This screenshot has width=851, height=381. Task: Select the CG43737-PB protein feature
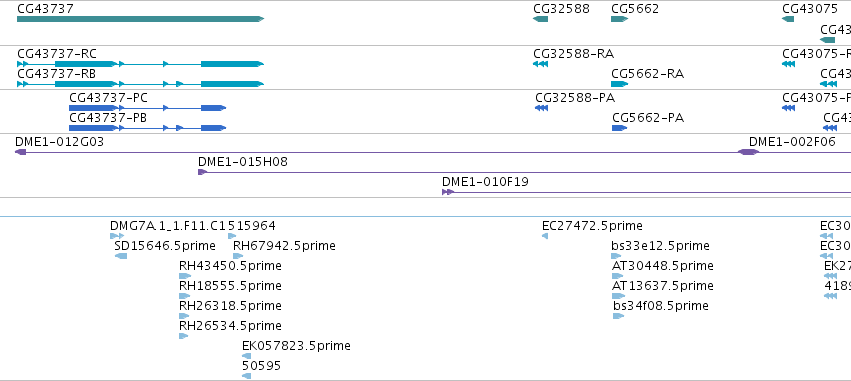click(x=147, y=128)
